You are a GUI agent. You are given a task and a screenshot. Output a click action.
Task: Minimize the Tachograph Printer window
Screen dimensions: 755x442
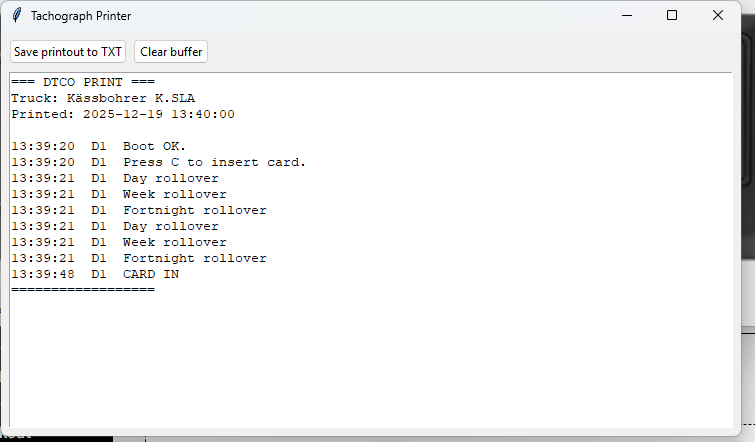tap(627, 16)
